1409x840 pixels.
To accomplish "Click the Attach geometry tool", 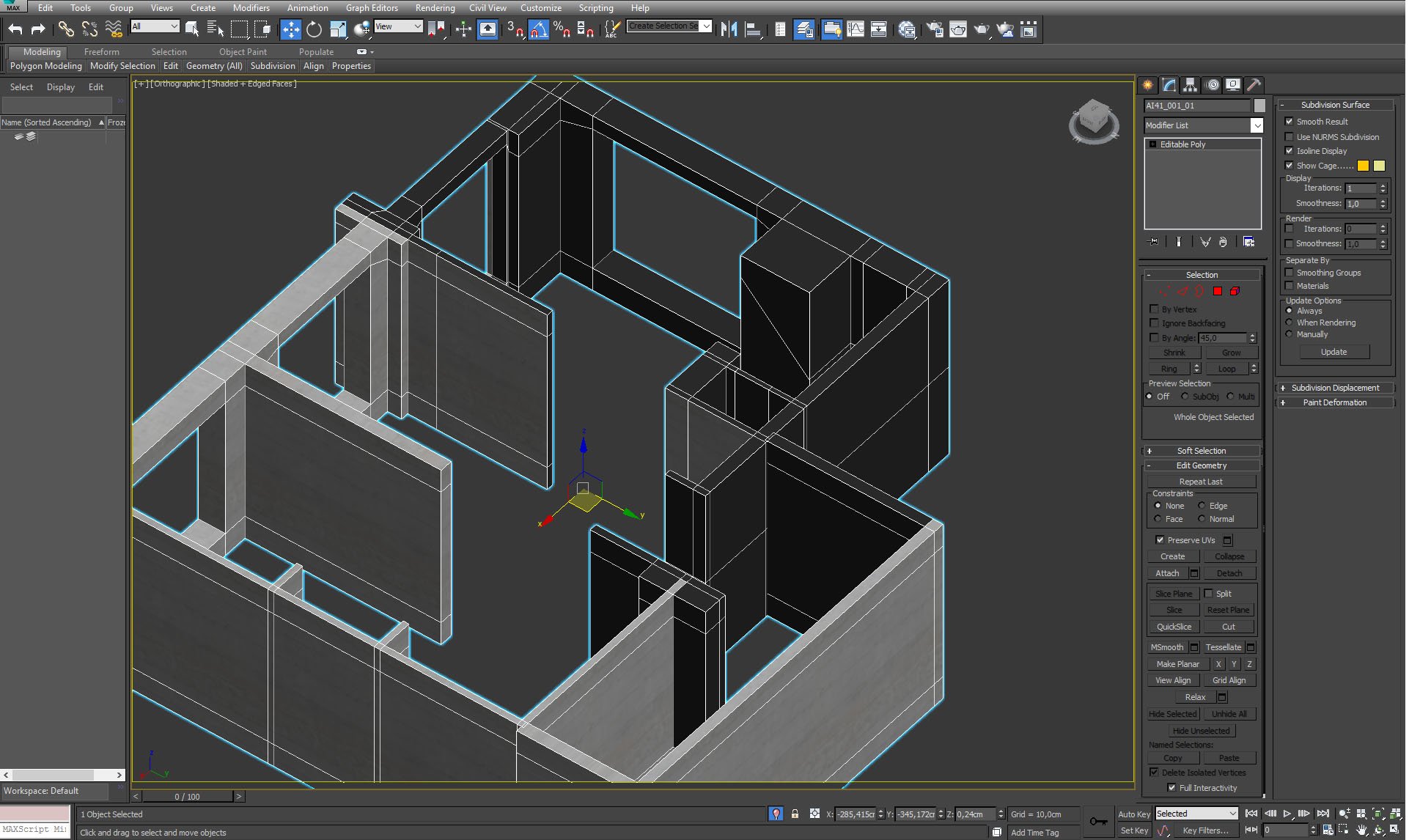I will (x=1166, y=572).
